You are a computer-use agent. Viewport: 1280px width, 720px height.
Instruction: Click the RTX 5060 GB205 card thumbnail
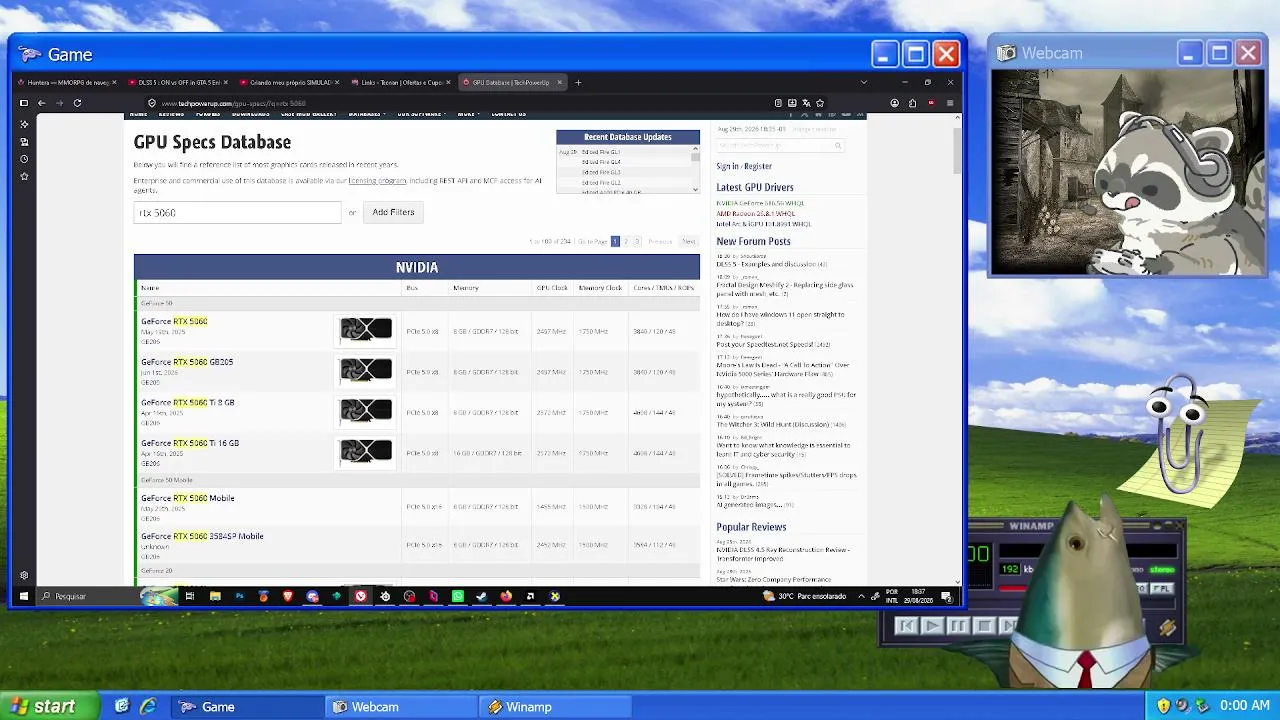[x=366, y=370]
